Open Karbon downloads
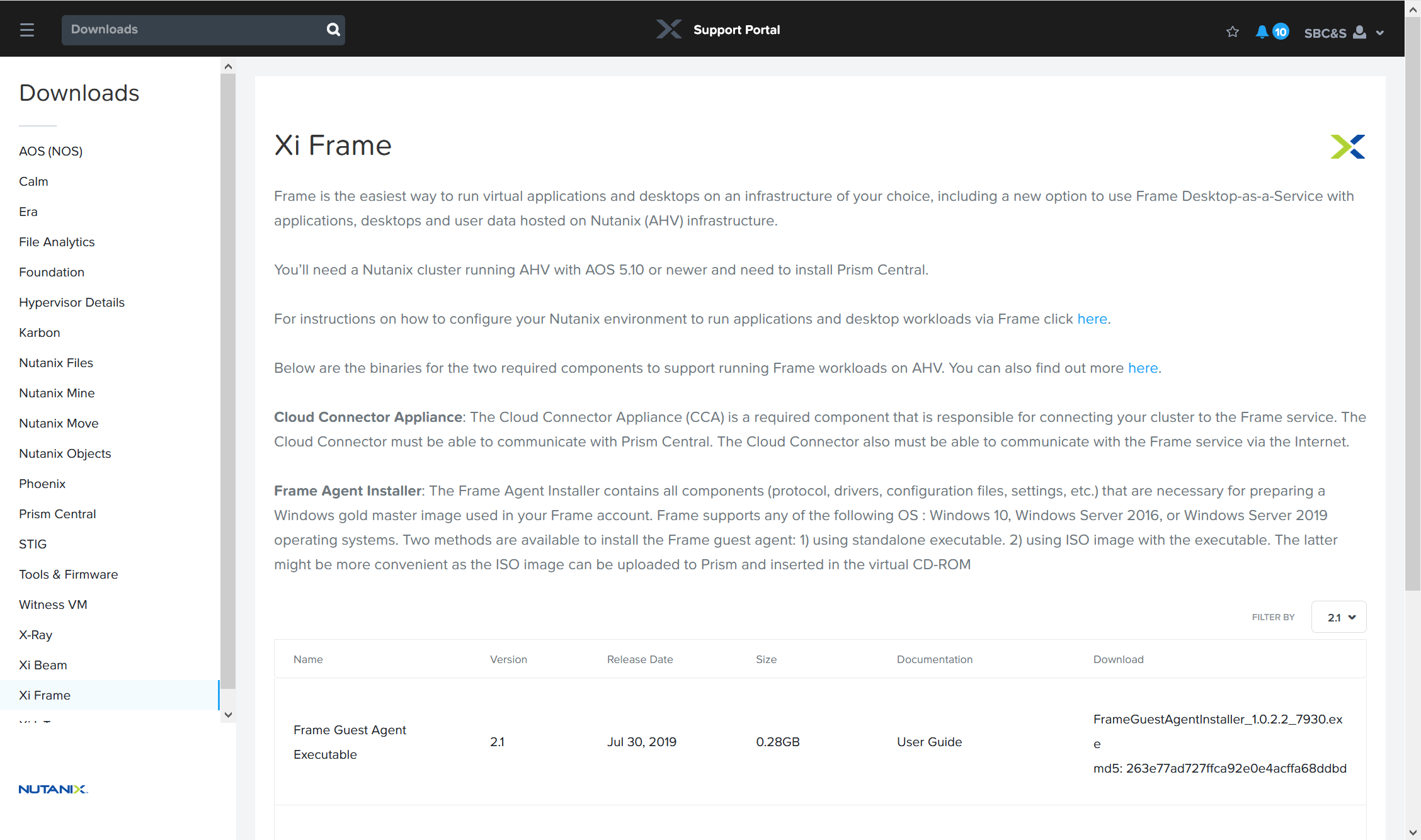Image resolution: width=1421 pixels, height=840 pixels. (40, 332)
